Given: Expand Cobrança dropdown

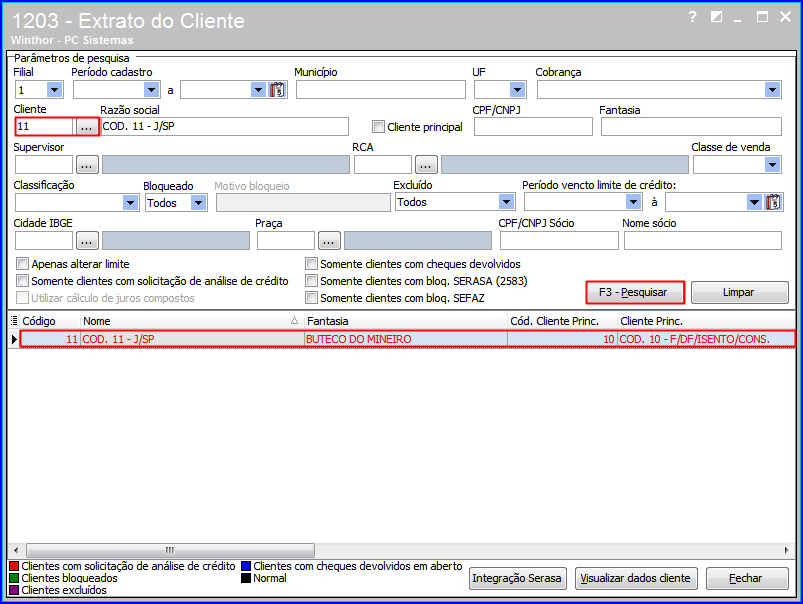Looking at the screenshot, I should (773, 90).
